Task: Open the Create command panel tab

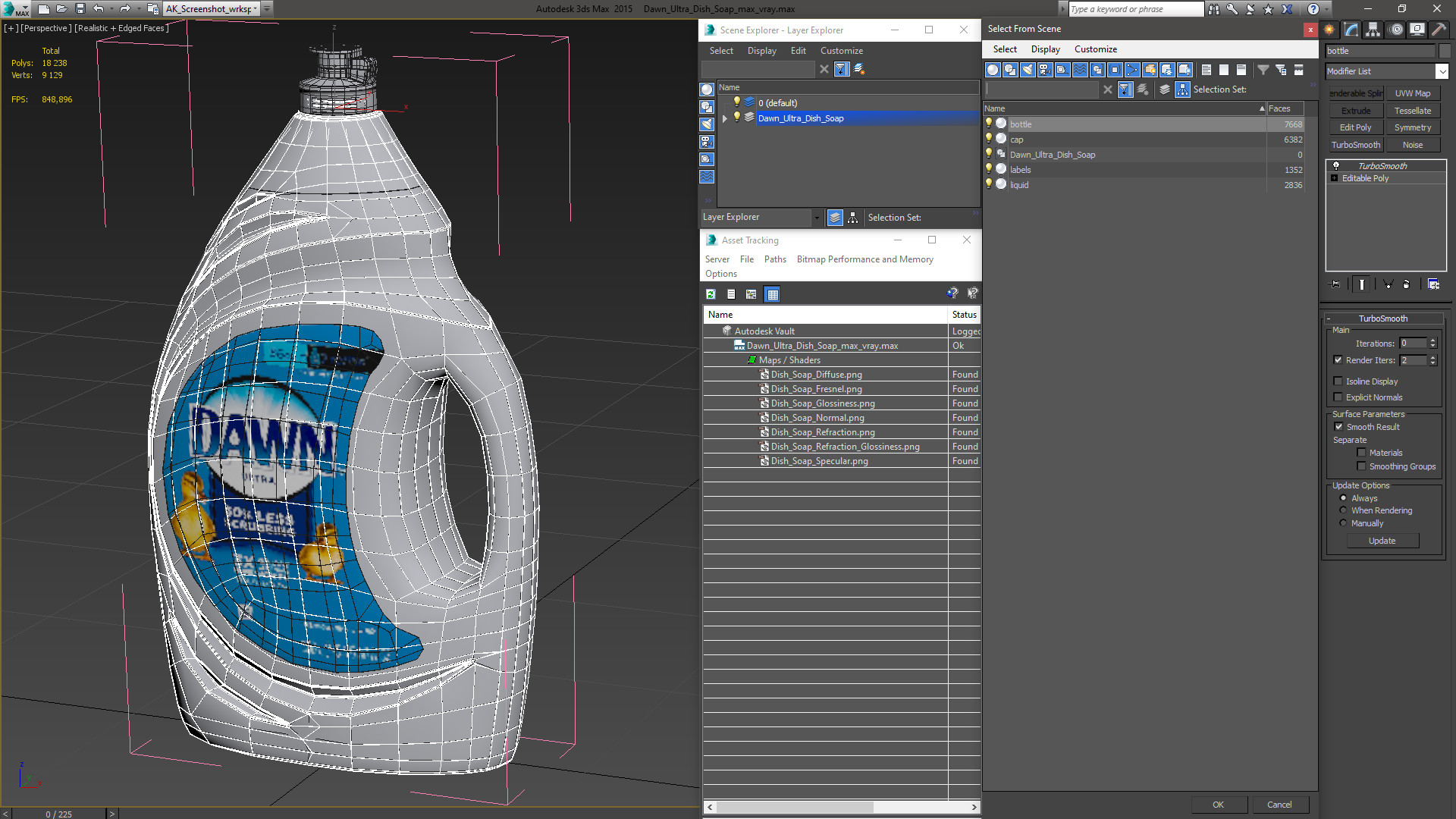Action: click(1329, 30)
